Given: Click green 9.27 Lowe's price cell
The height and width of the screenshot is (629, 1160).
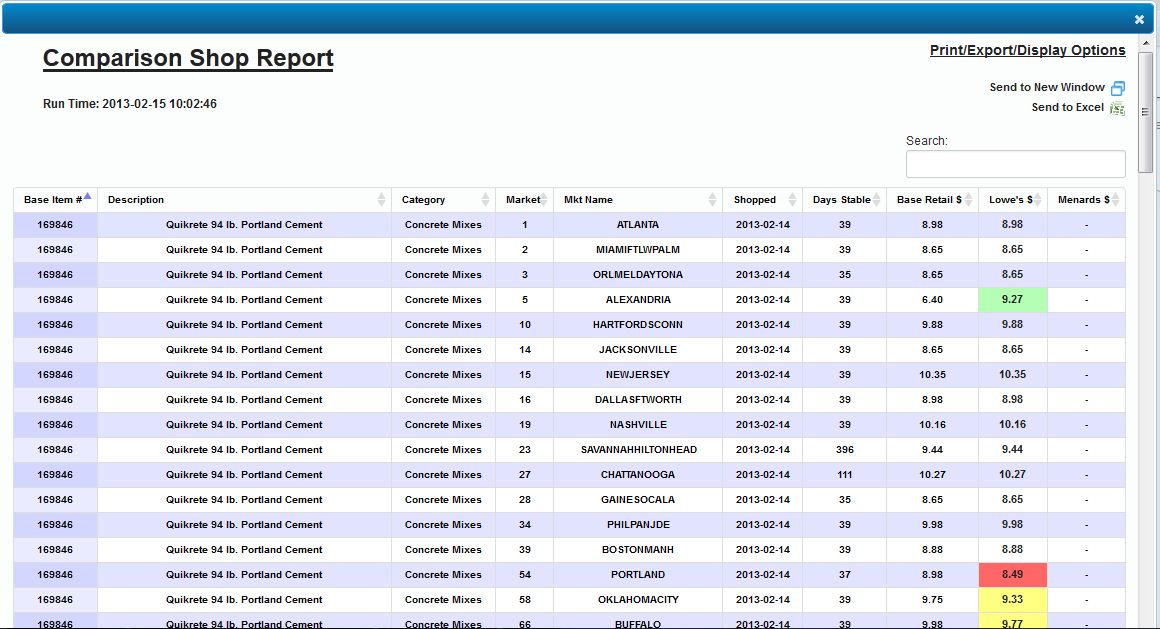Looking at the screenshot, I should click(x=1012, y=300).
